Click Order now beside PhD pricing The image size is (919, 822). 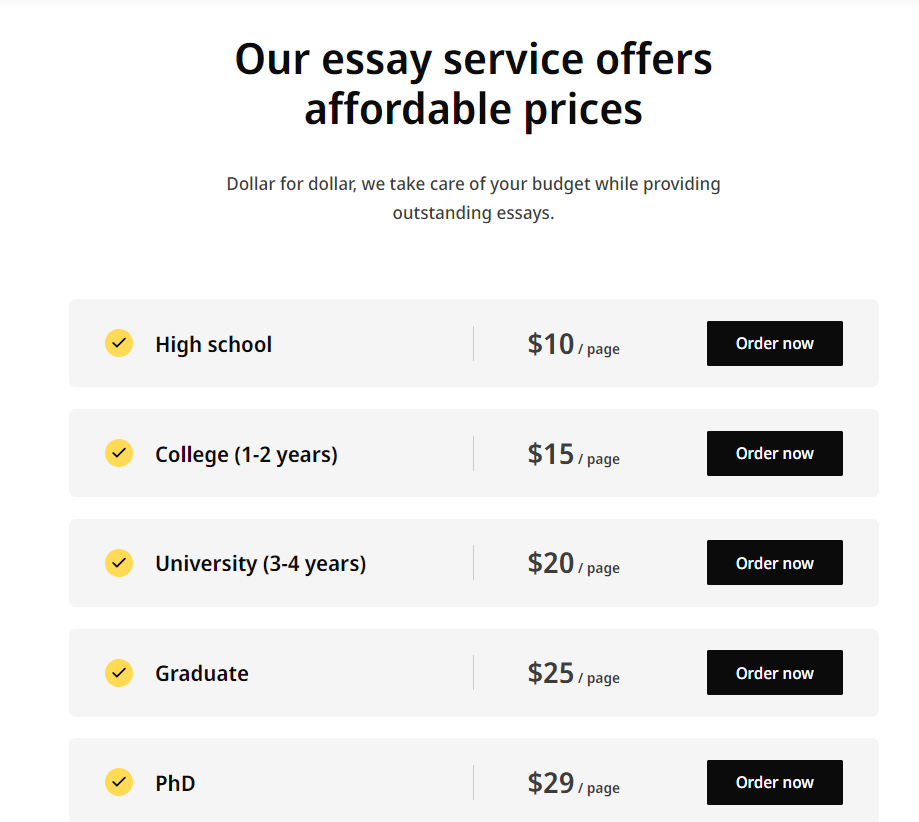(x=774, y=782)
